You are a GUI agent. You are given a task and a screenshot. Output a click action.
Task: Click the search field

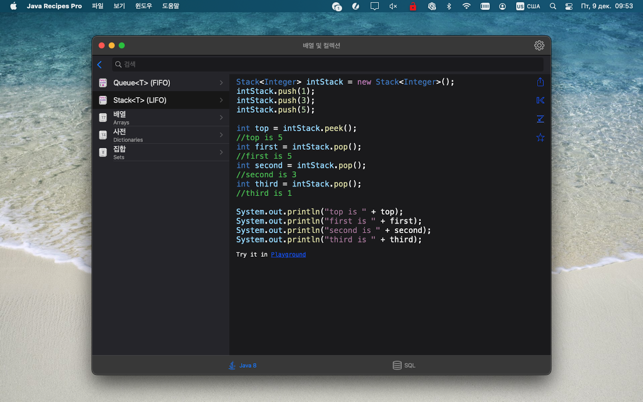tap(328, 64)
